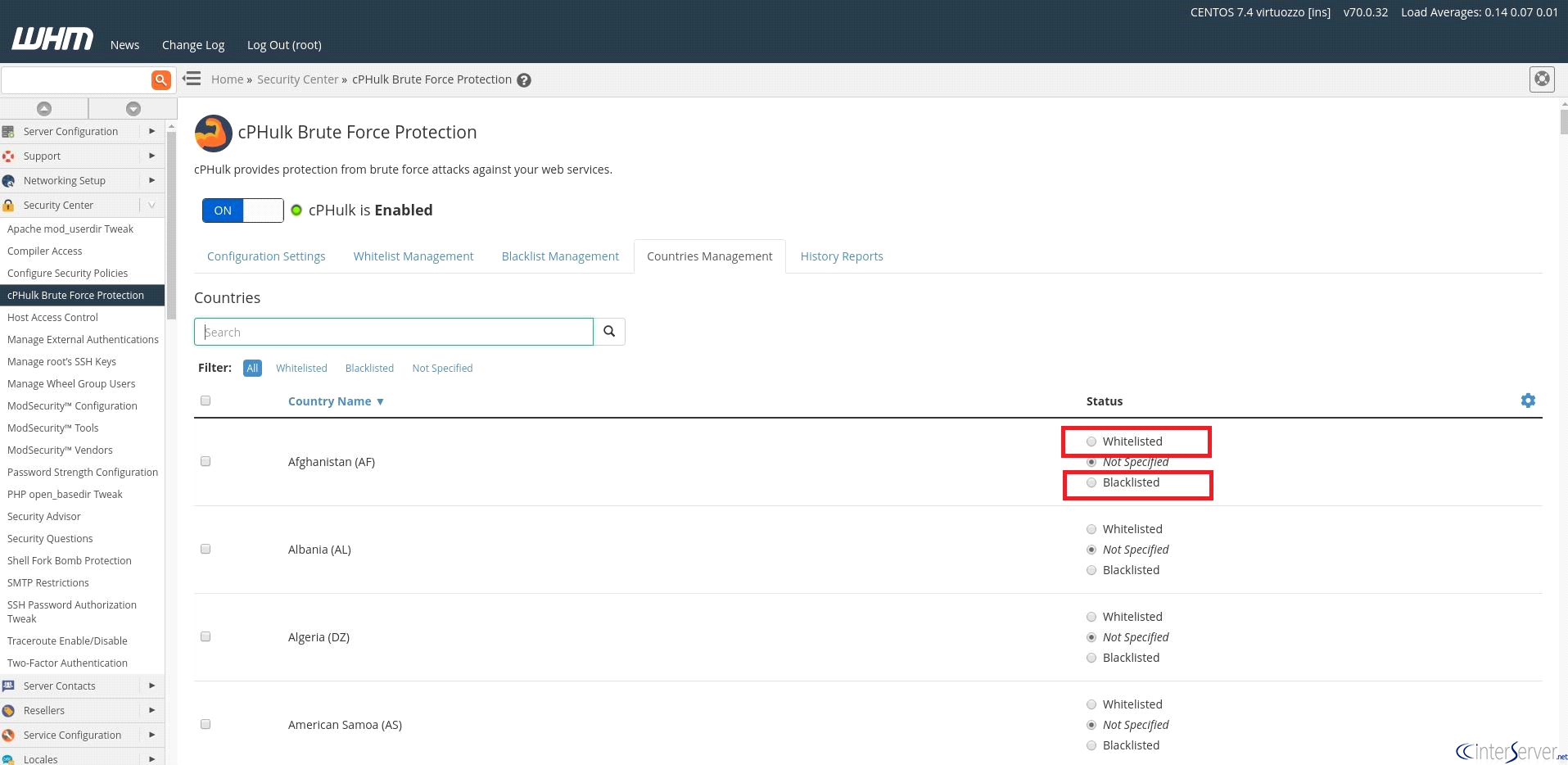Click the Support lifebuoy sidebar icon
Image resolution: width=1568 pixels, height=765 pixels.
(8, 156)
